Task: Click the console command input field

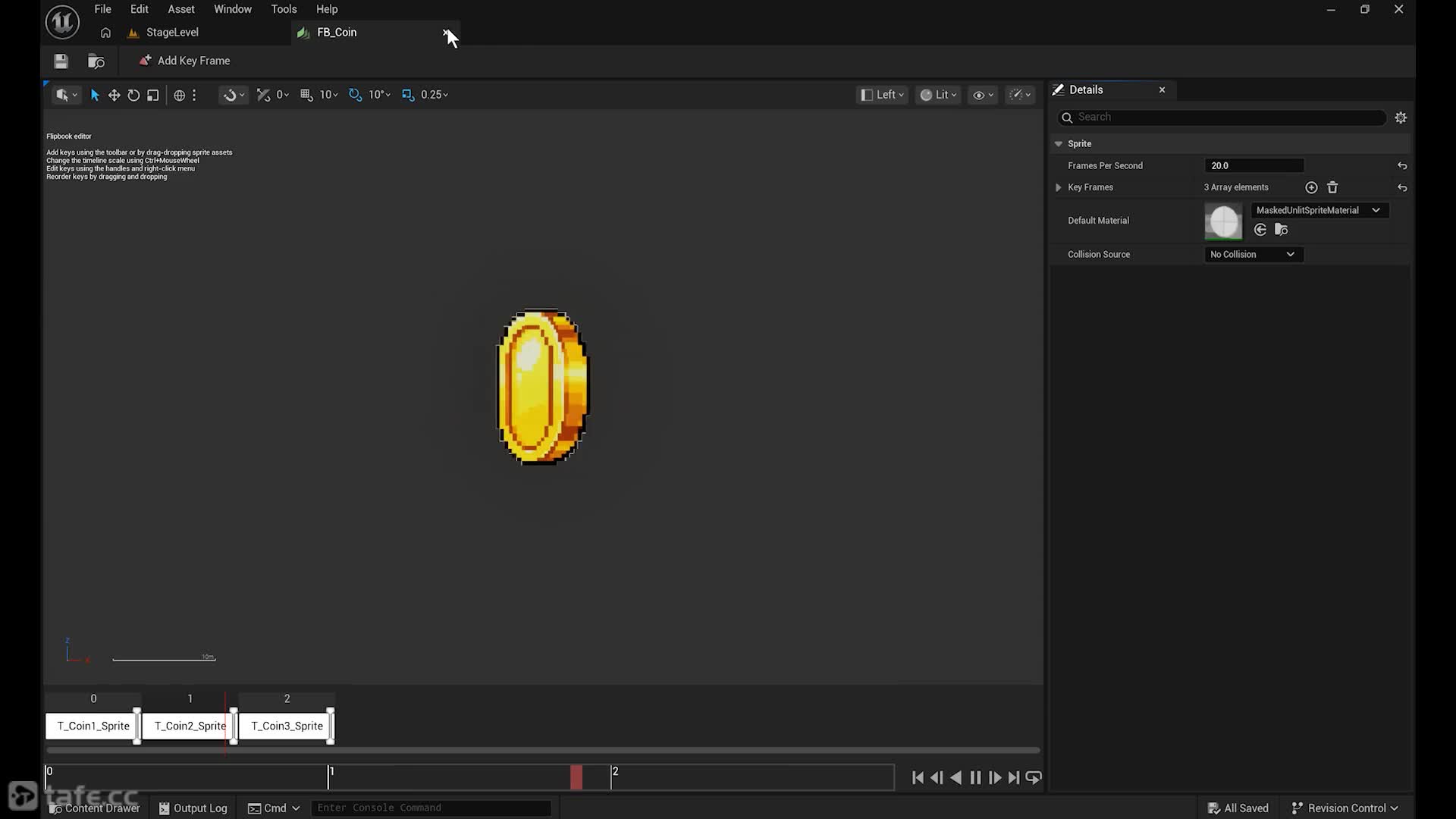Action: click(x=431, y=808)
